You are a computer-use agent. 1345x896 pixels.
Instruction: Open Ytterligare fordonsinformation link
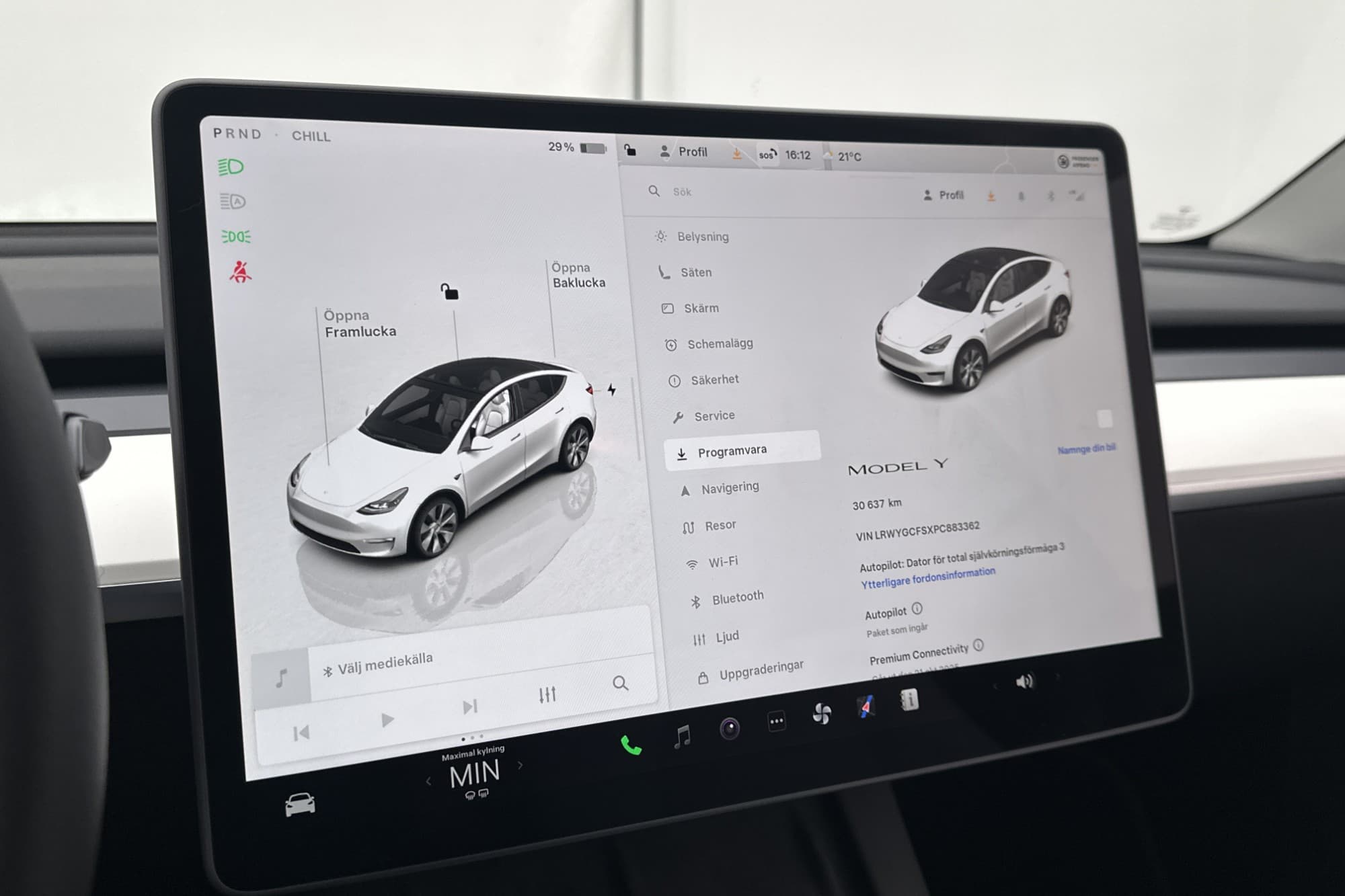point(928,577)
